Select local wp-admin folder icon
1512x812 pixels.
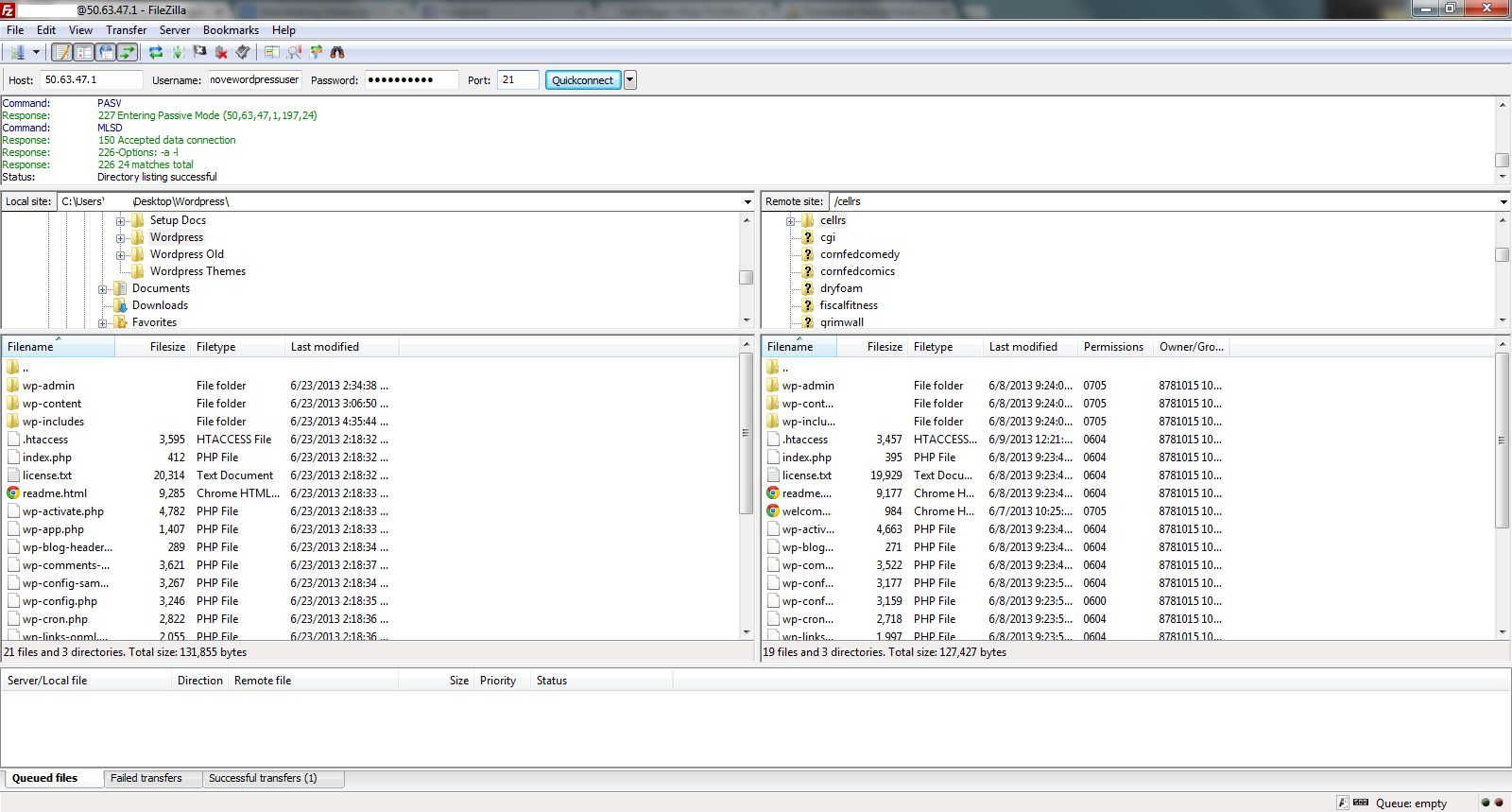click(x=13, y=386)
